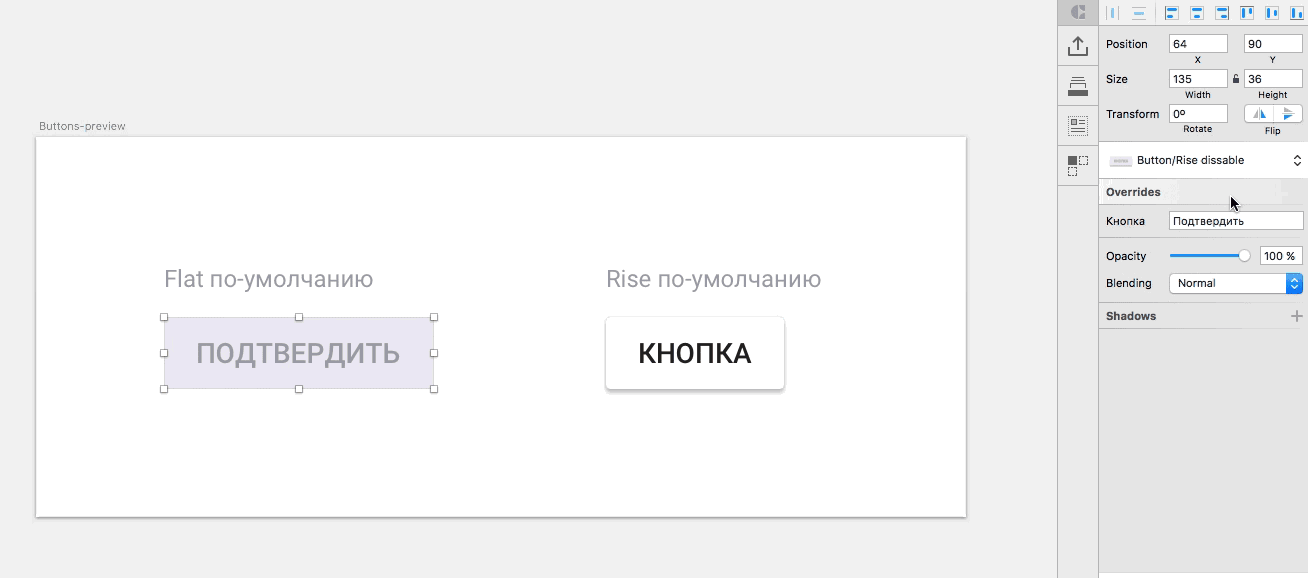The image size is (1308, 578).
Task: Toggle the size proportions lock
Action: 1236,79
